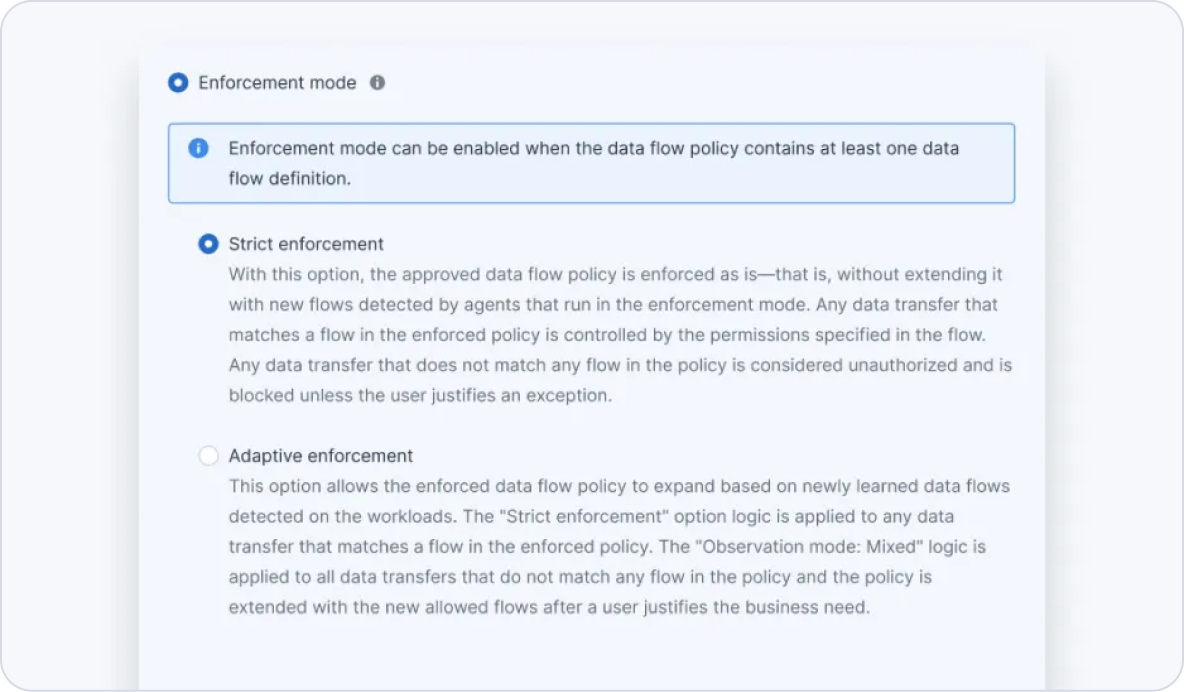This screenshot has width=1184, height=692.
Task: Click the line ending "blocked unless the user justifies an exception"
Action: click(x=420, y=395)
